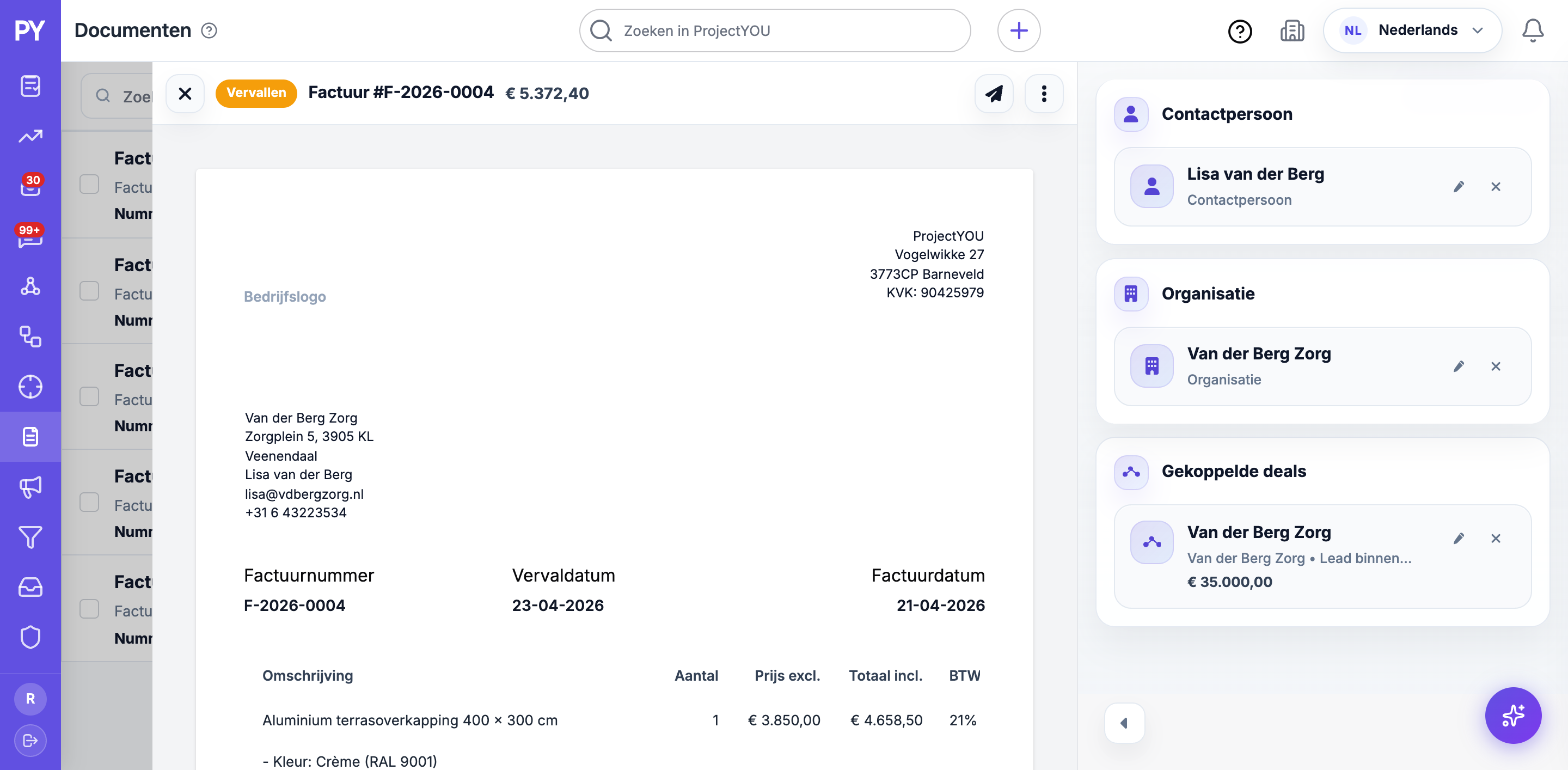Collapse the side panel with arrow button
Screen dimensions: 1568x770
(x=1124, y=723)
